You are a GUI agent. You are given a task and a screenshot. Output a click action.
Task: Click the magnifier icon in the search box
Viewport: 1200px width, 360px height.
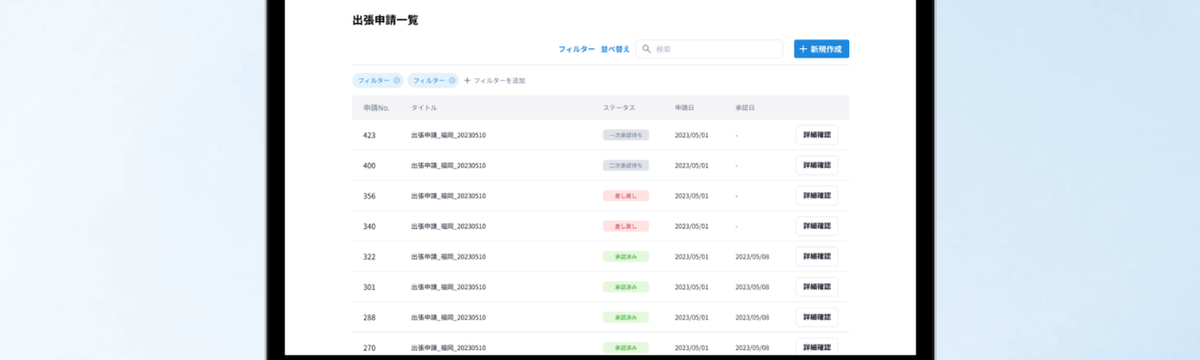point(646,49)
